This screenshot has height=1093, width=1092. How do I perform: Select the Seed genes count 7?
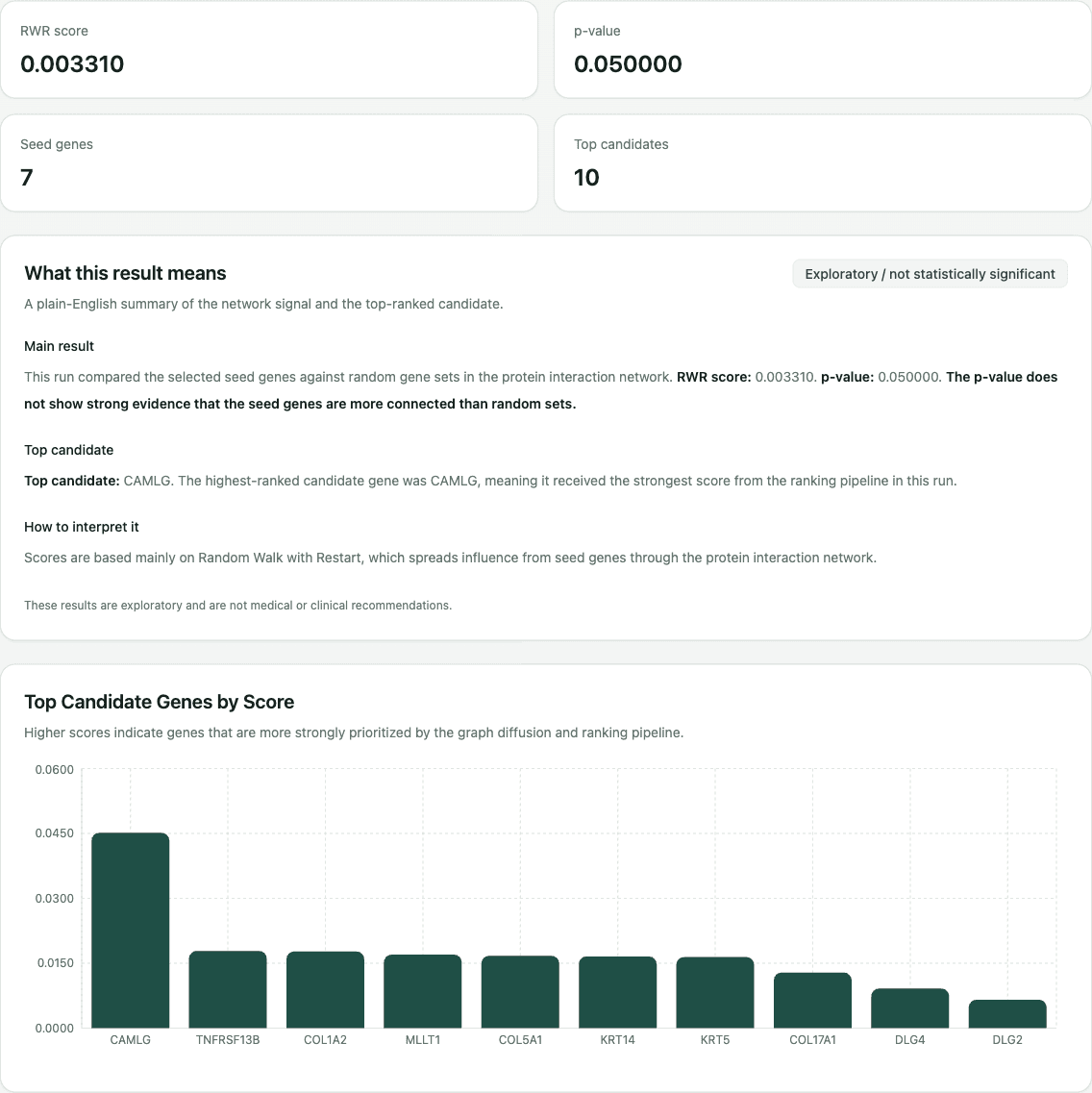coord(27,178)
